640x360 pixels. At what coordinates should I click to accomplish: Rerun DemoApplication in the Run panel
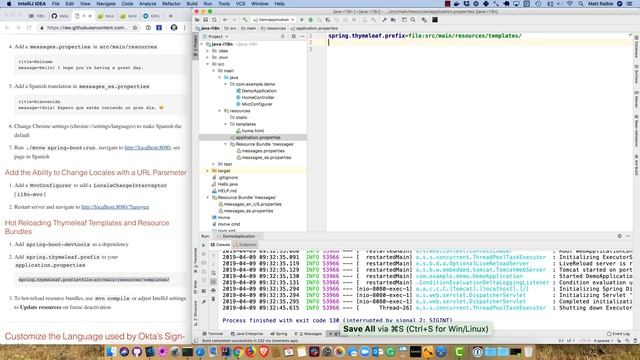tap(204, 245)
